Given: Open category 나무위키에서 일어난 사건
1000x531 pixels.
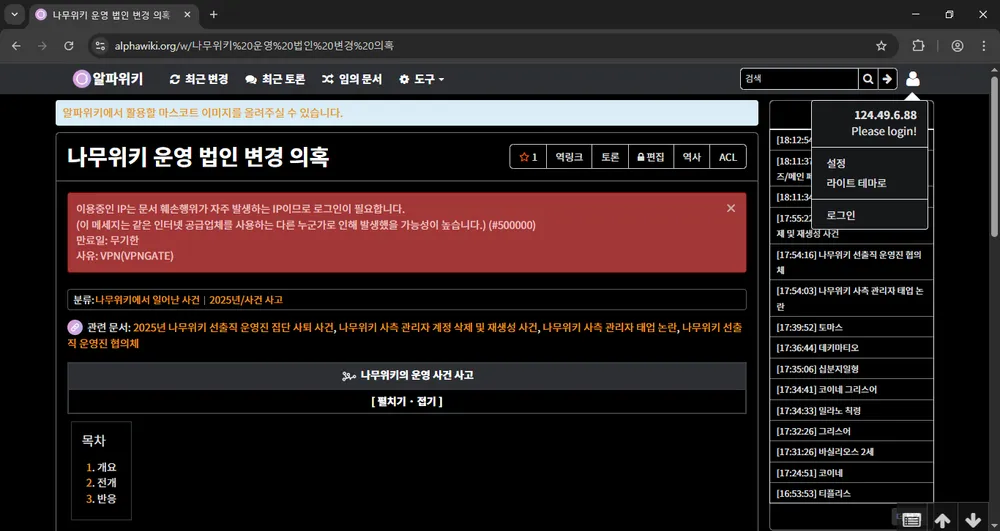Looking at the screenshot, I should [147, 300].
